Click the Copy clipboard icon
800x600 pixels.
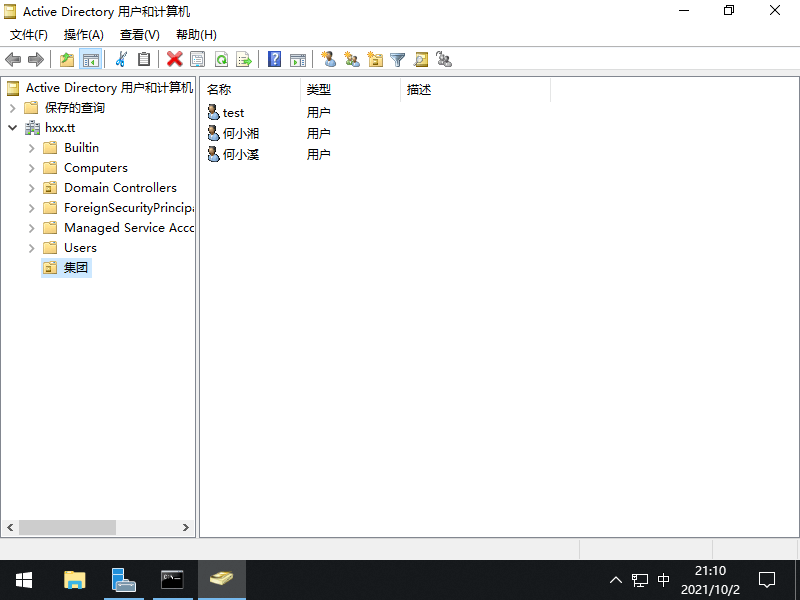coord(144,60)
